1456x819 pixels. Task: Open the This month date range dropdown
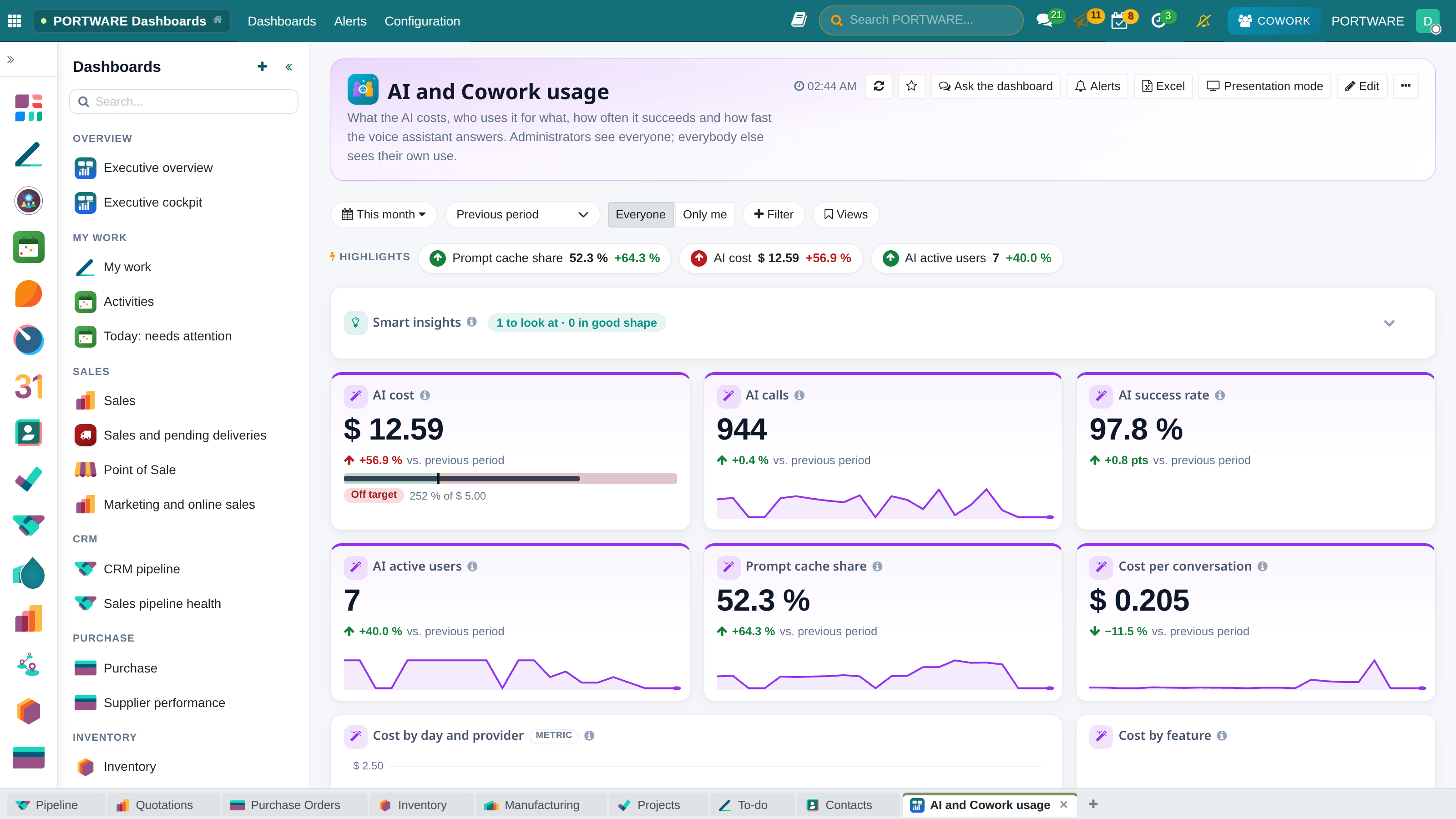[x=384, y=214]
